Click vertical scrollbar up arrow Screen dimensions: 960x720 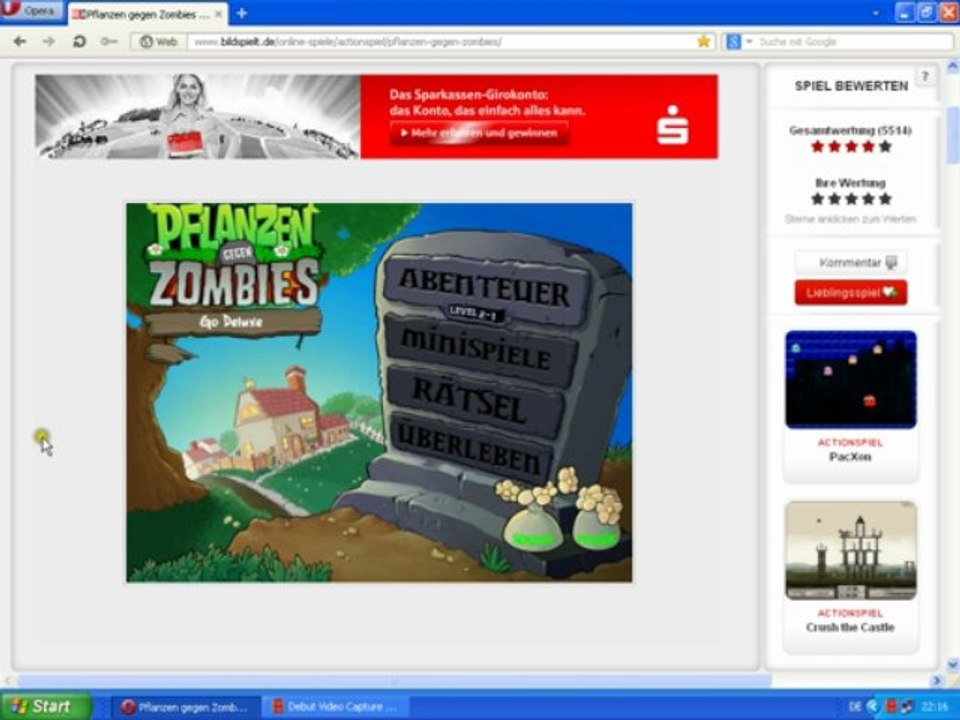click(953, 66)
